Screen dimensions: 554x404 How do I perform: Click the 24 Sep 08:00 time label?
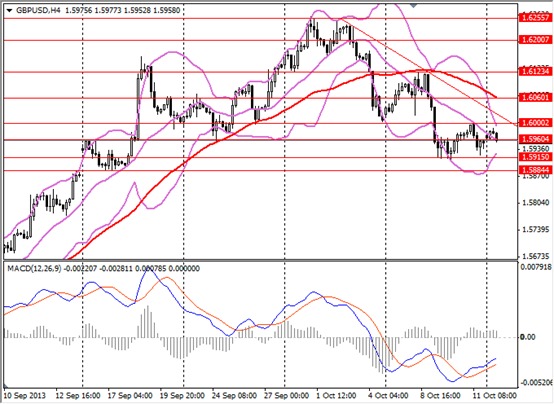click(x=234, y=395)
